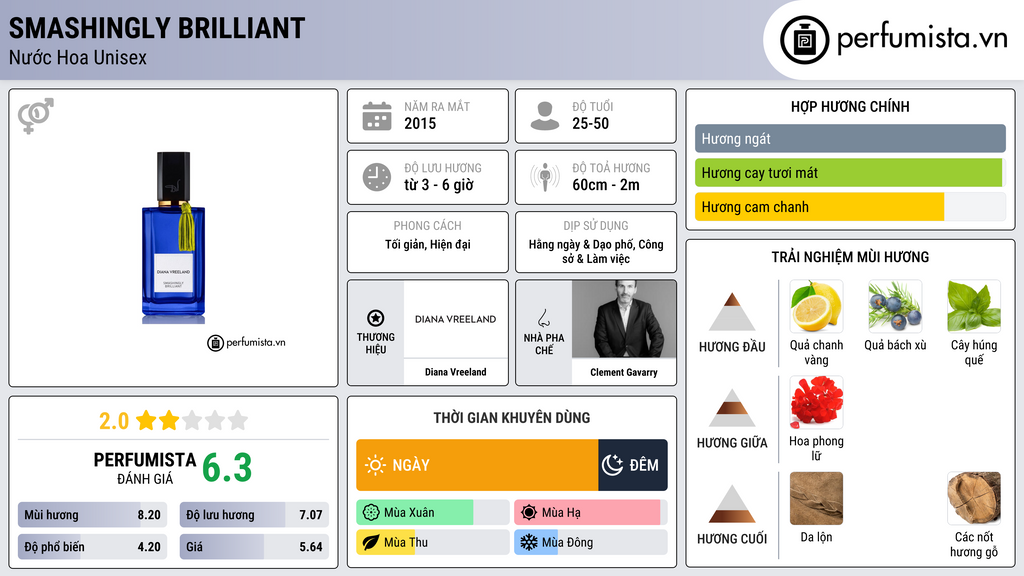This screenshot has width=1024, height=576.
Task: Select the Hoa phong lữ geranium image
Action: pyautogui.click(x=816, y=402)
